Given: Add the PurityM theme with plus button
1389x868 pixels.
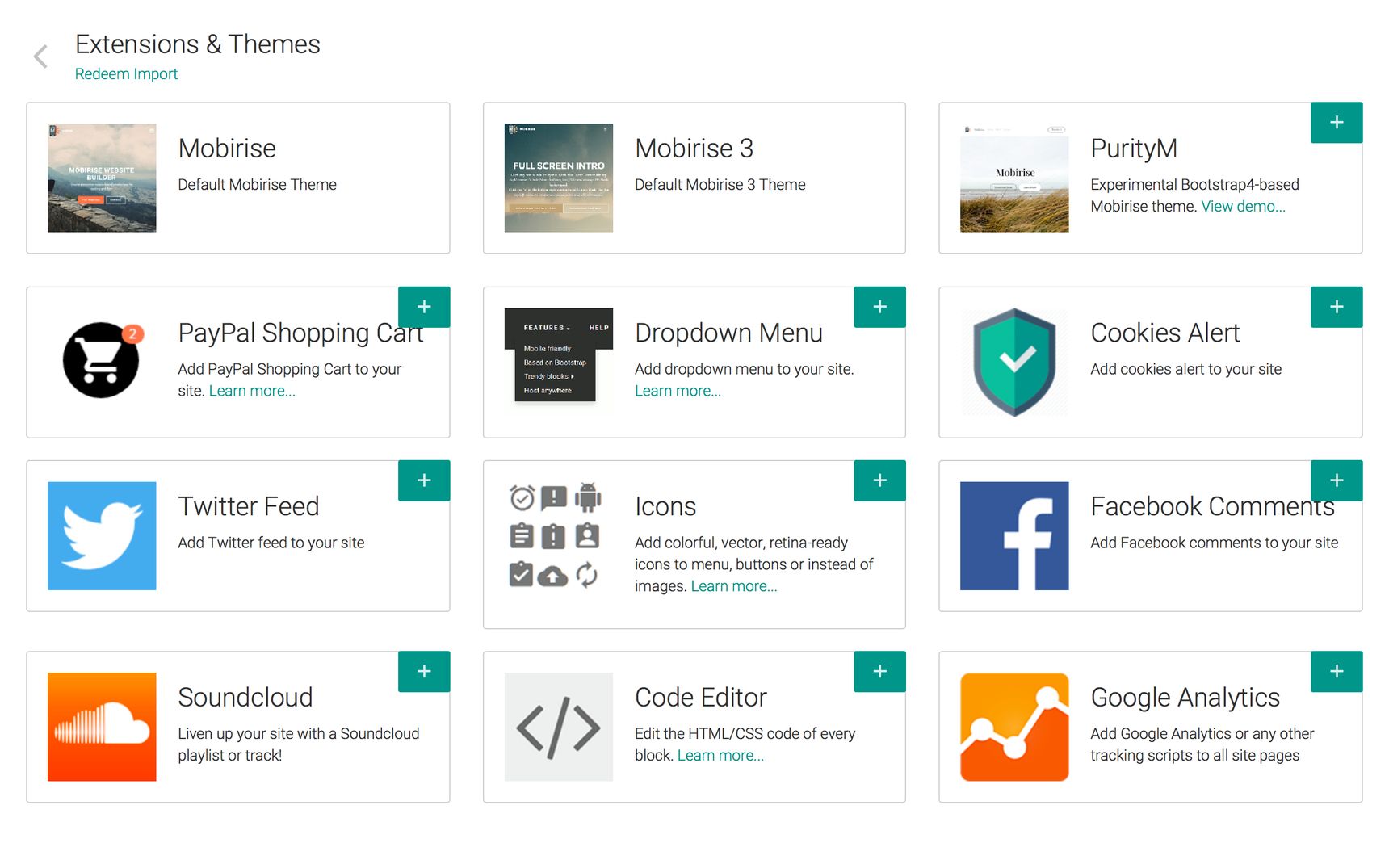Looking at the screenshot, I should point(1337,123).
